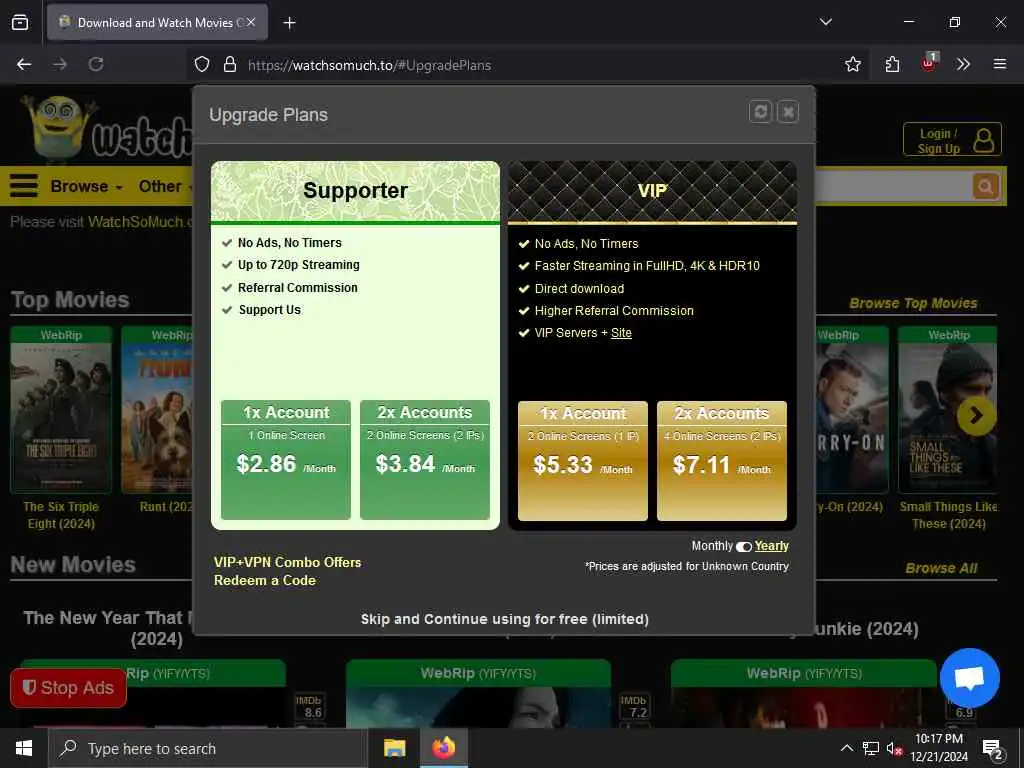Choose VIP 2x Accounts $7.11 plan

pos(722,461)
